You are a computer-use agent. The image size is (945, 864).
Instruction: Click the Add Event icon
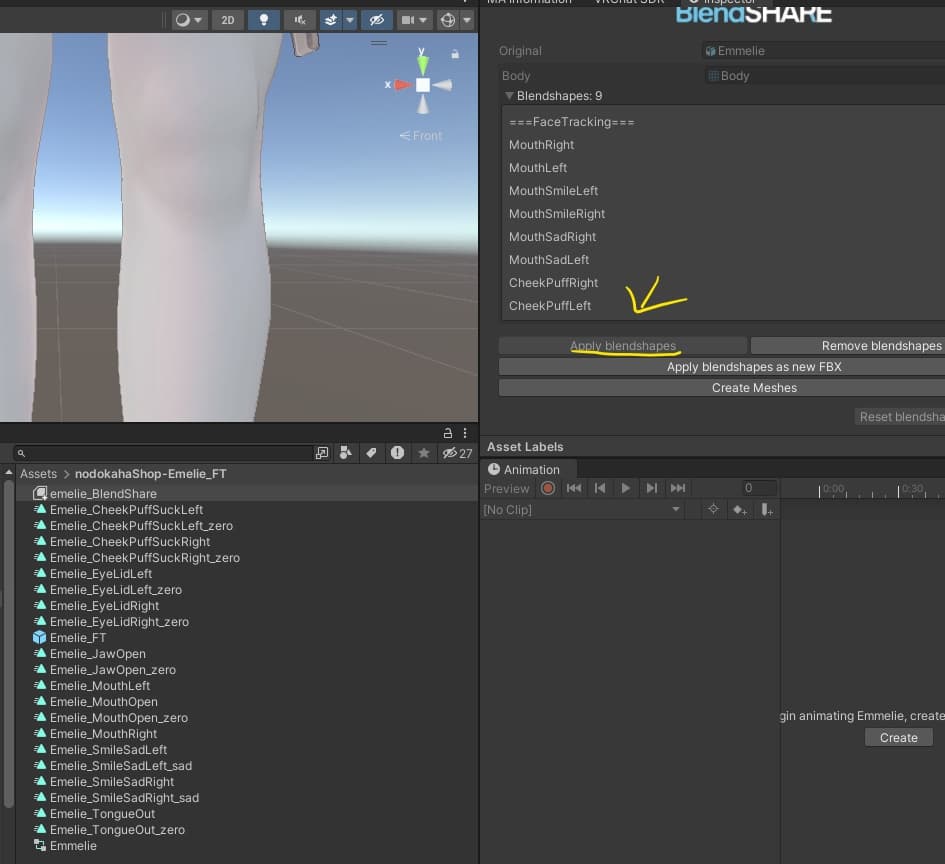click(x=766, y=510)
